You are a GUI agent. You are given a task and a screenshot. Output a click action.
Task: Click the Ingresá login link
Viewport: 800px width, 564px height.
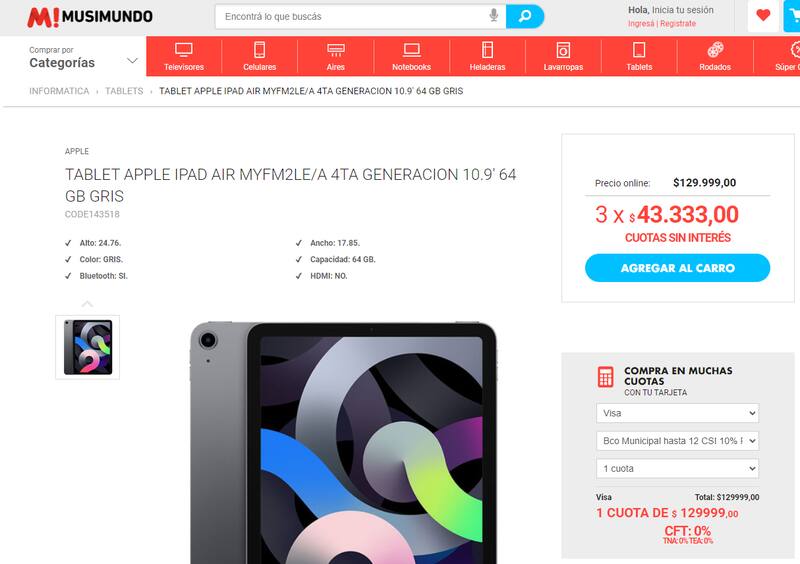[641, 23]
